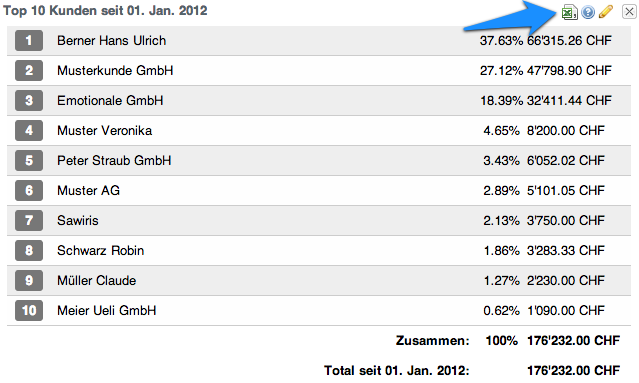The width and height of the screenshot is (639, 383).
Task: Open the help question mark icon
Action: [x=588, y=12]
